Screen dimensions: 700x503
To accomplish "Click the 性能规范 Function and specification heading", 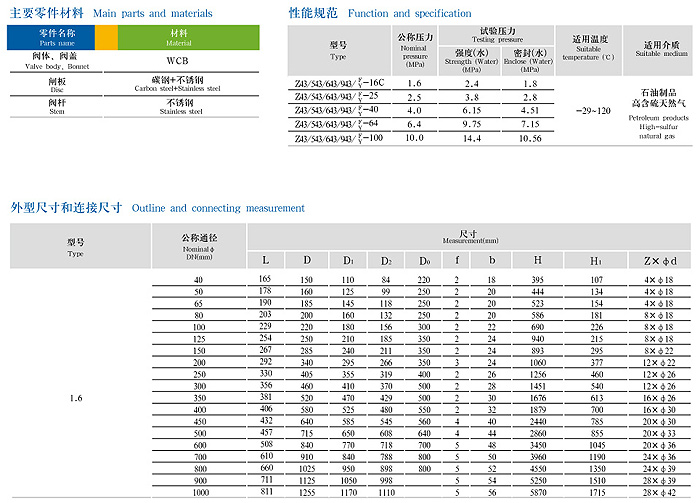I will coord(379,13).
